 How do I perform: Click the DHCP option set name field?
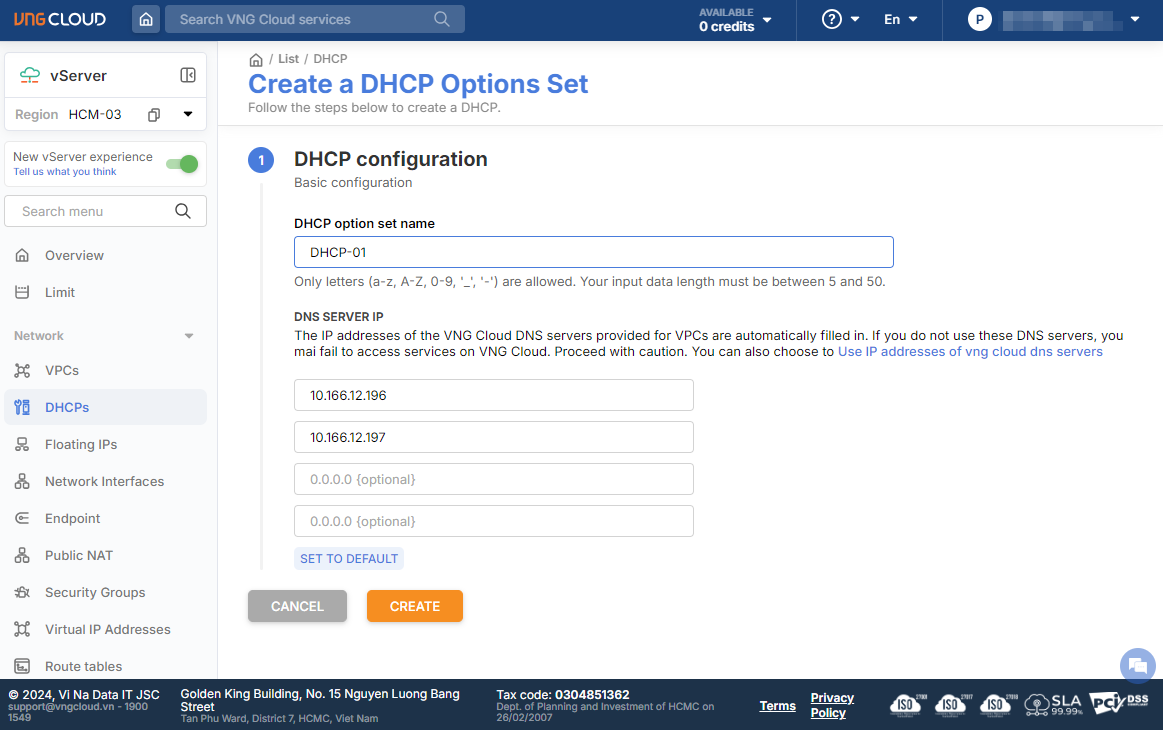point(593,252)
